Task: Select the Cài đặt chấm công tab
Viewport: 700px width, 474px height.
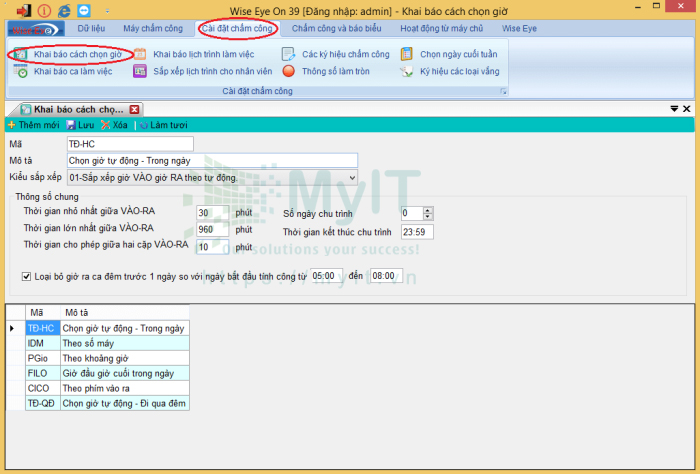Action: tap(237, 29)
